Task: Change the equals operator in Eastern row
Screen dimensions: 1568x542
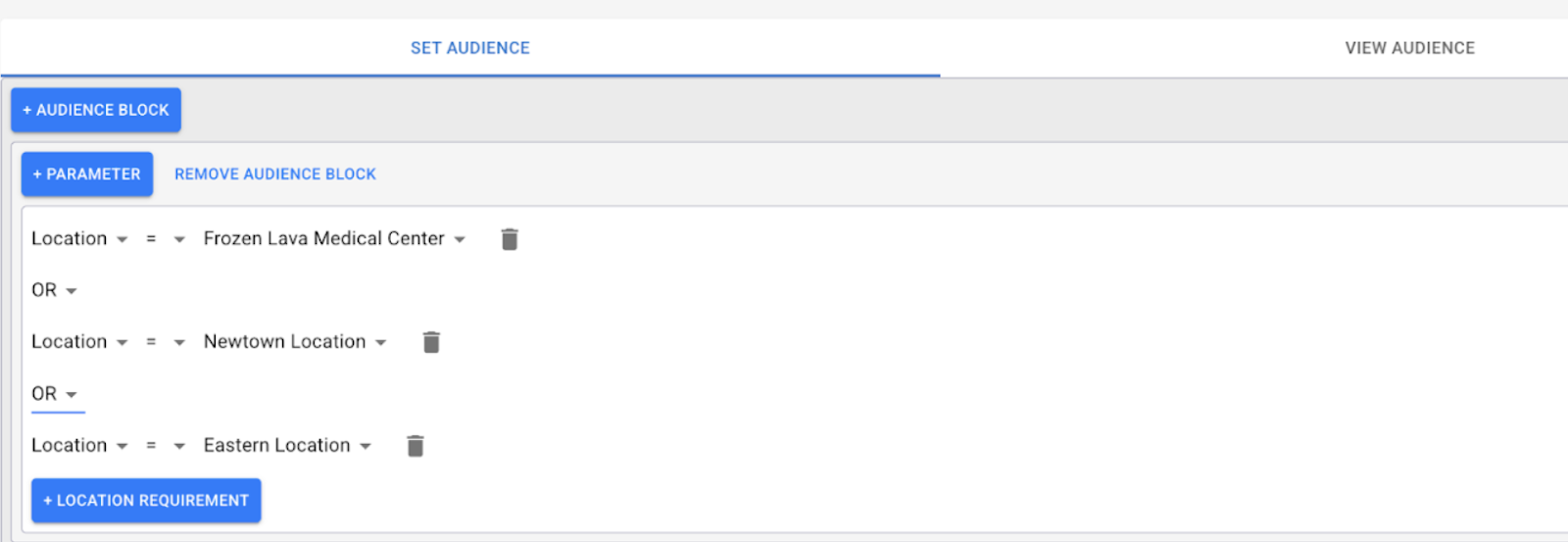Action: coord(165,446)
